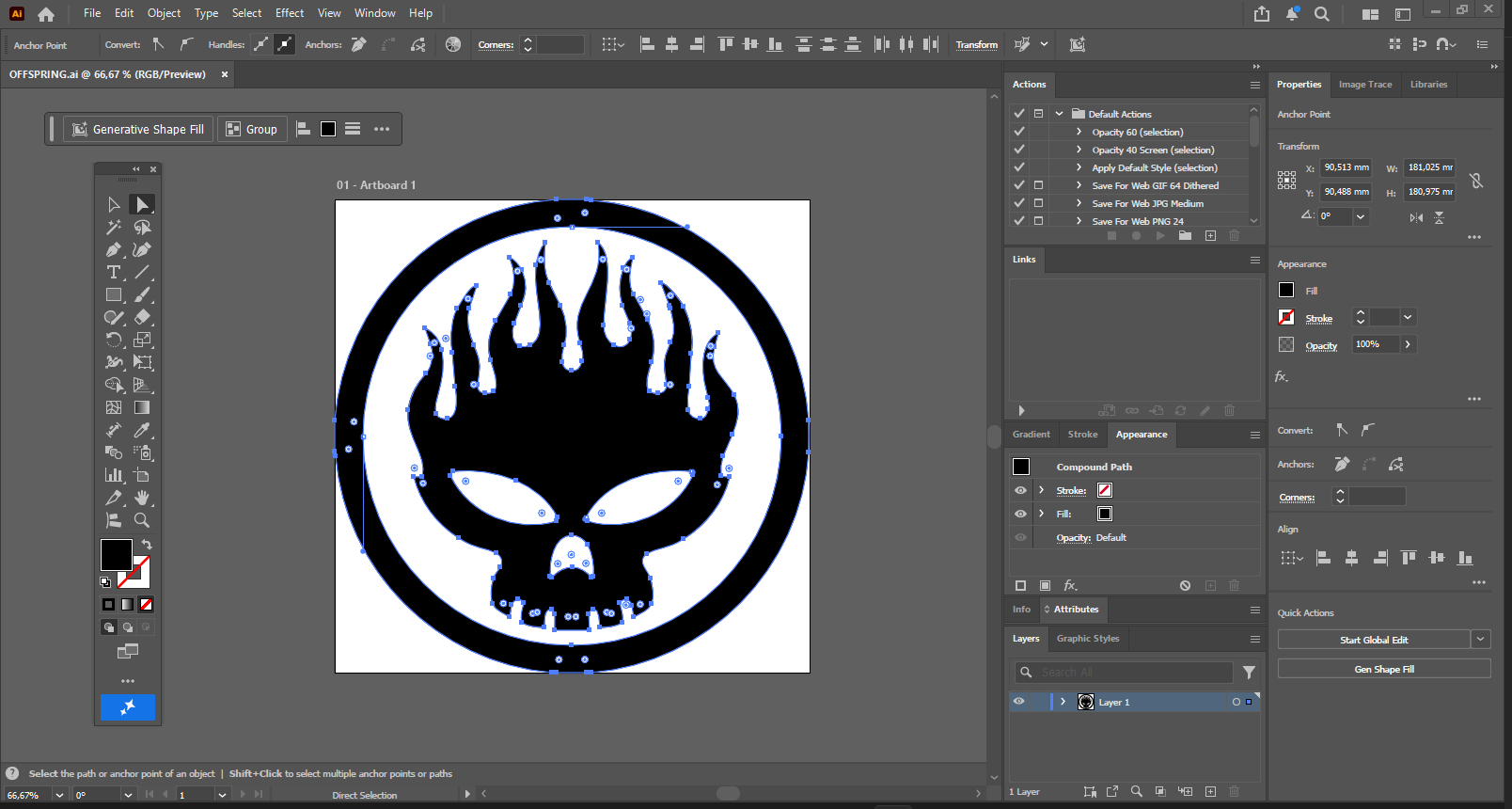
Task: Toggle Fill visibility in Appearance panel
Action: click(x=1020, y=514)
